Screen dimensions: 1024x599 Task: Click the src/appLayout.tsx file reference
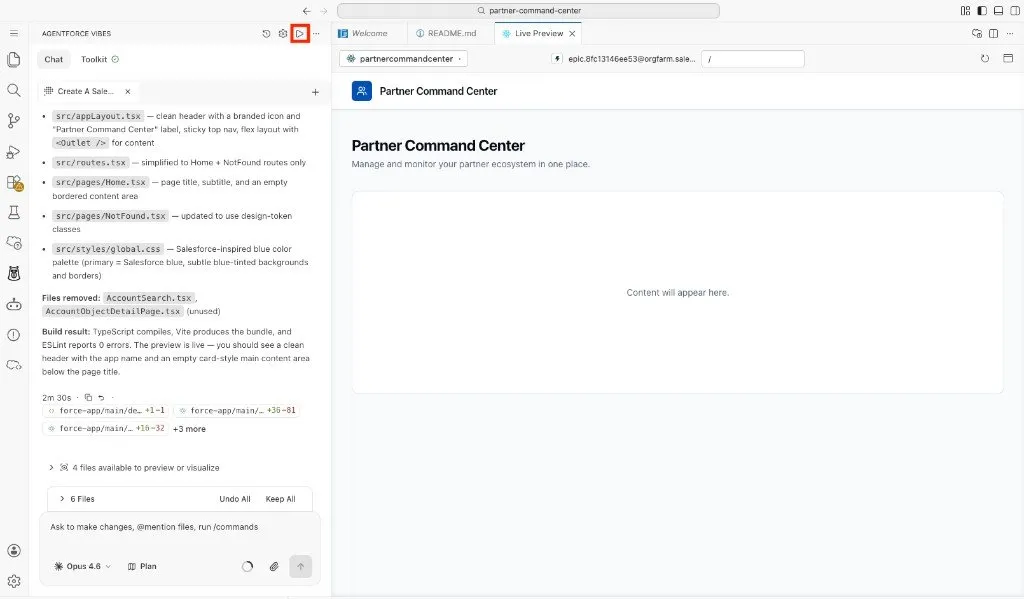pyautogui.click(x=98, y=116)
